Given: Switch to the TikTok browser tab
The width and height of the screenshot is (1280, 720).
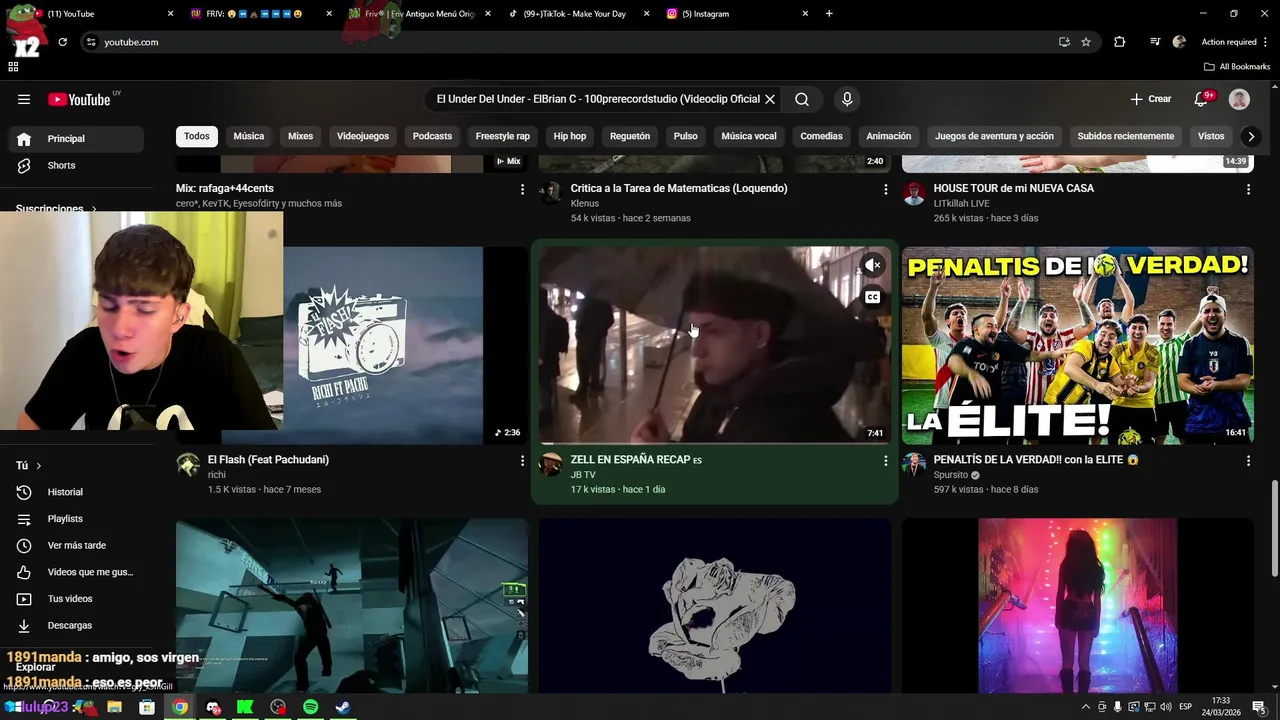Looking at the screenshot, I should [578, 14].
